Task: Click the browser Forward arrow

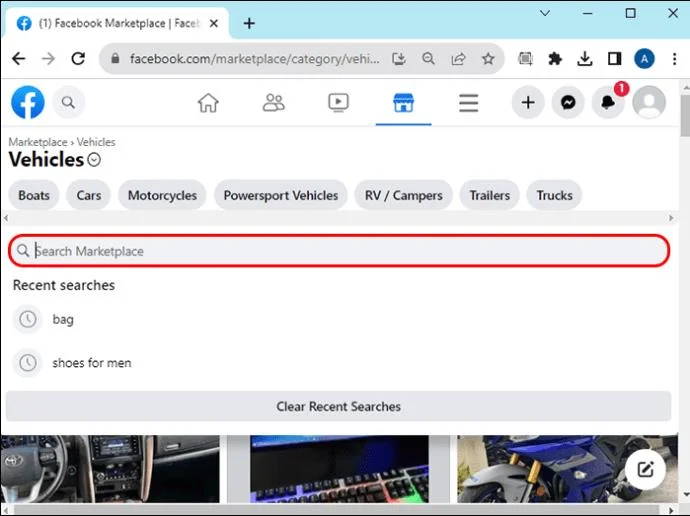Action: pyautogui.click(x=48, y=59)
